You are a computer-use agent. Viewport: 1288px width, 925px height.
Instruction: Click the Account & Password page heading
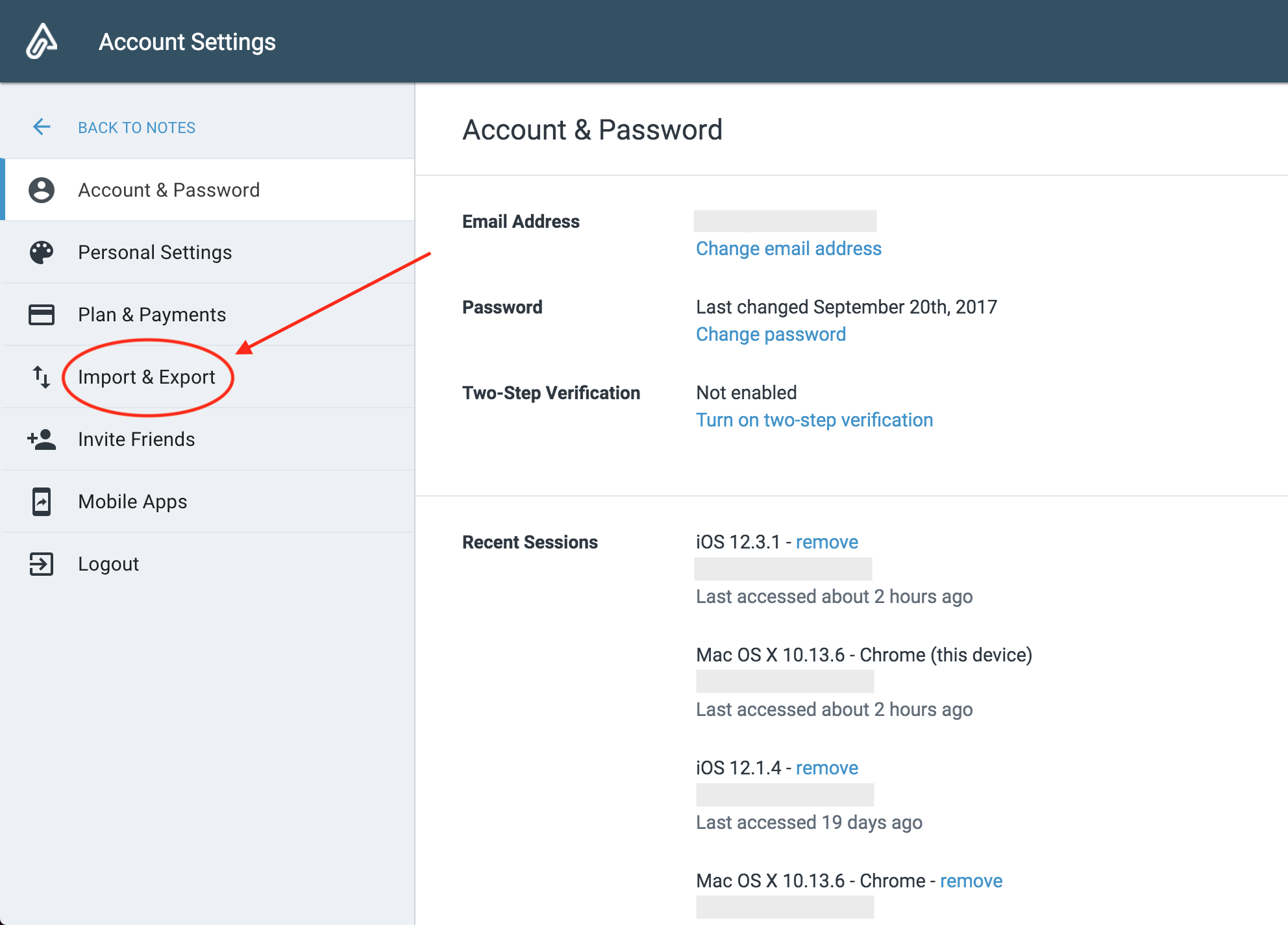[592, 130]
